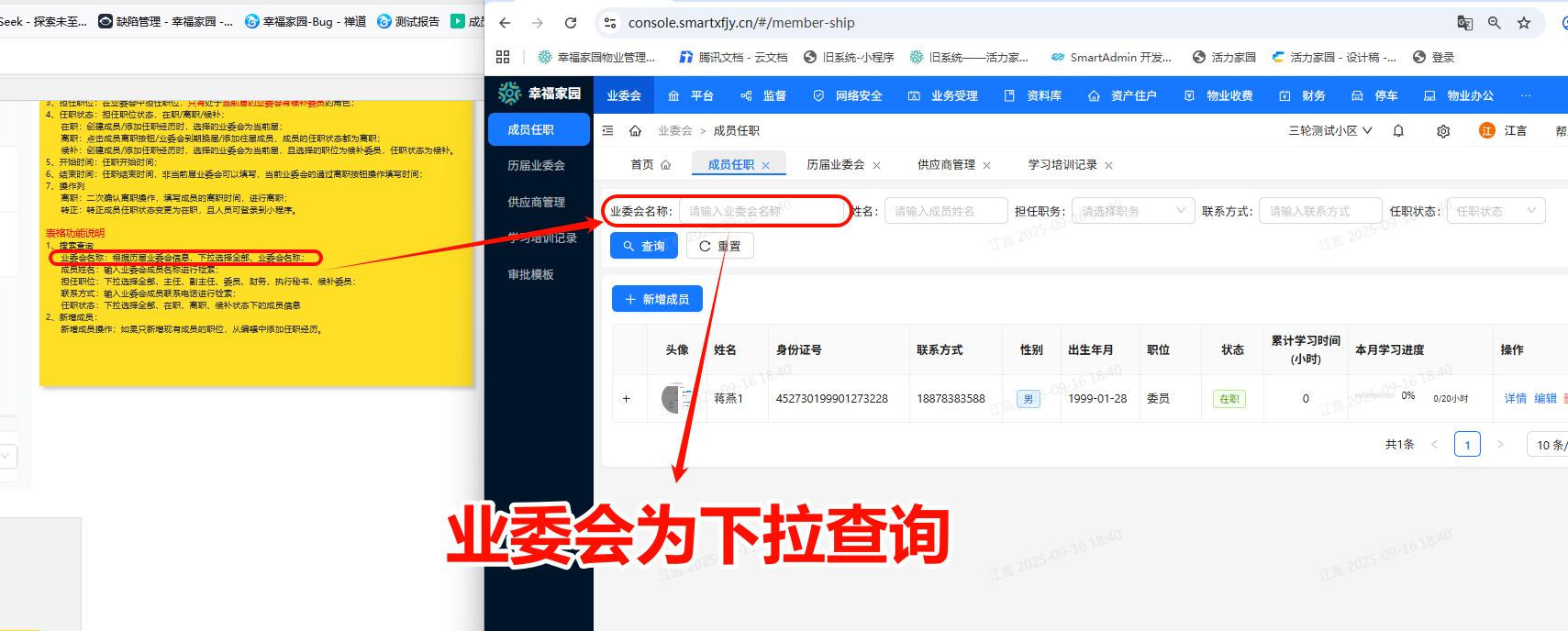The width and height of the screenshot is (1568, 631).
Task: Click the 业委会名称 input field
Action: (762, 211)
